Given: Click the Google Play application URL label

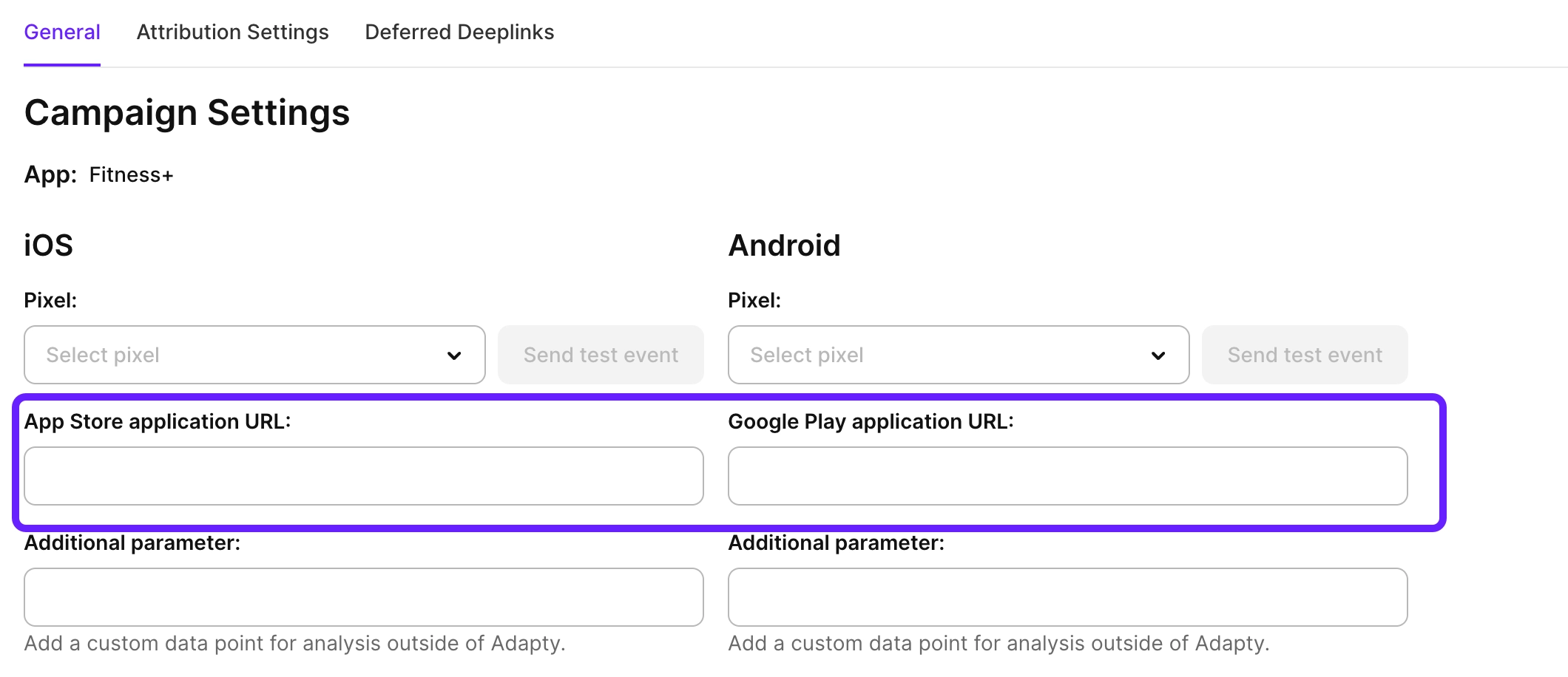Looking at the screenshot, I should pyautogui.click(x=871, y=421).
